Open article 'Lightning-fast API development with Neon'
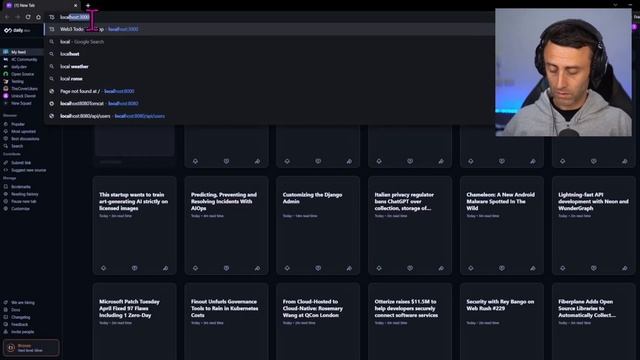Image resolution: width=640 pixels, height=360 pixels. coord(593,201)
